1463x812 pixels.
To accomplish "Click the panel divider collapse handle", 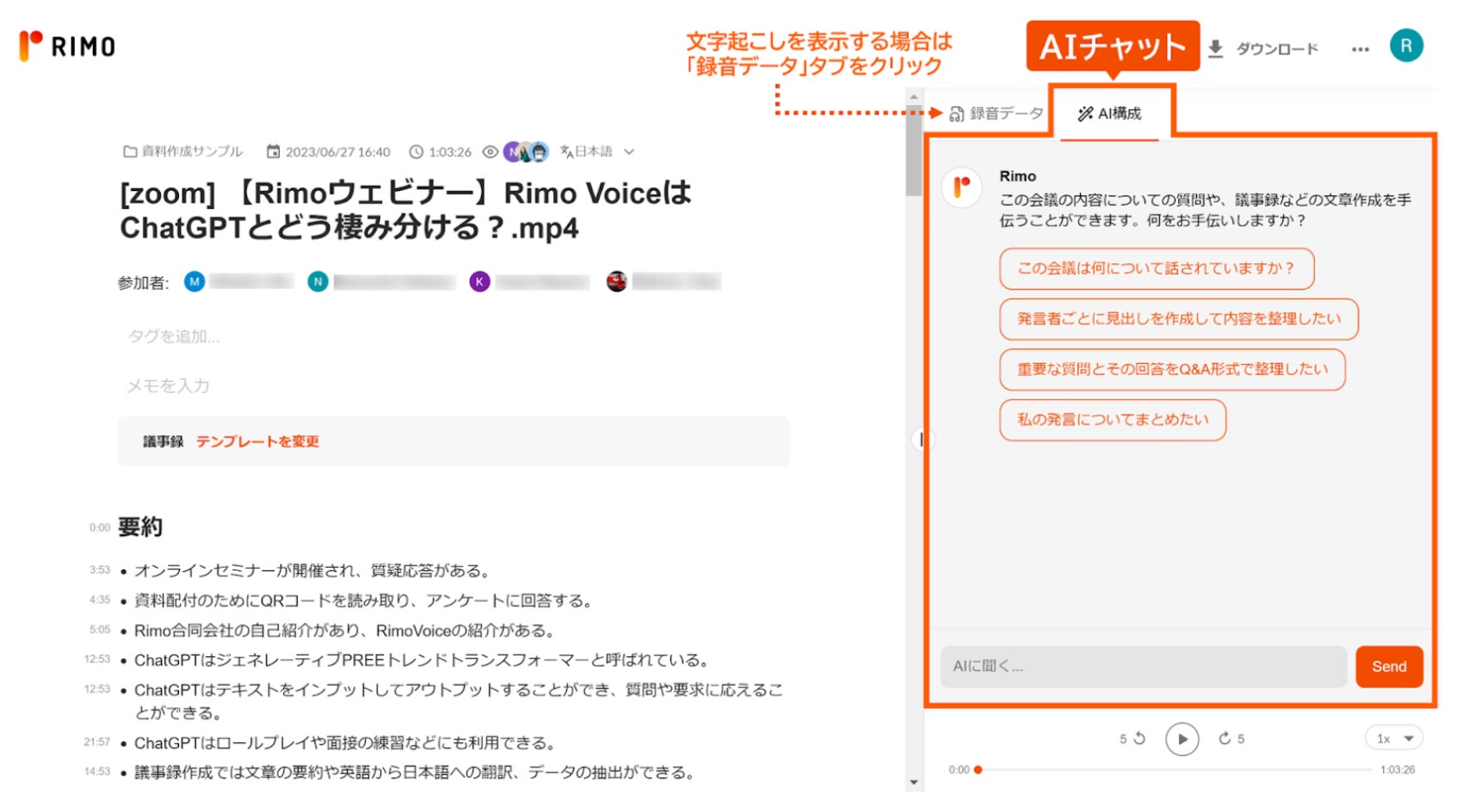I will click(x=922, y=440).
